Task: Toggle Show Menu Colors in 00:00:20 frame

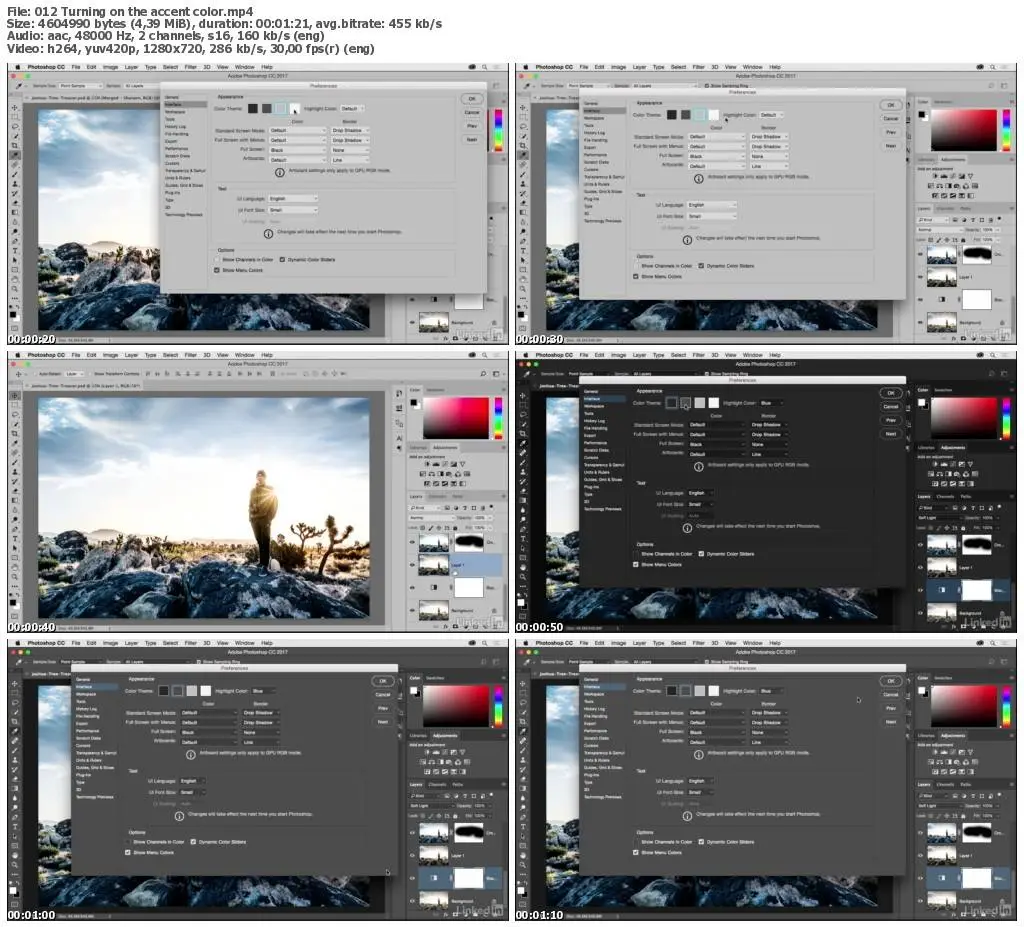Action: (217, 270)
